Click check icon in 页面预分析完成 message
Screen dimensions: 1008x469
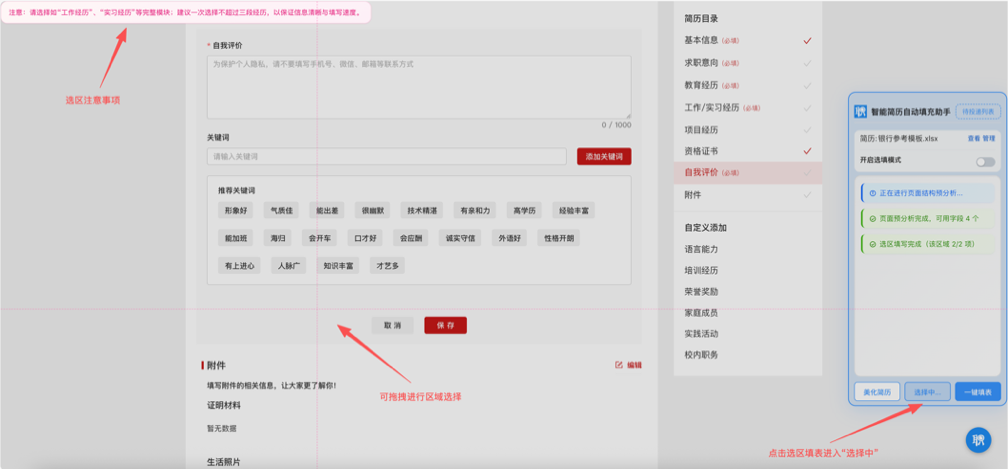(872, 218)
